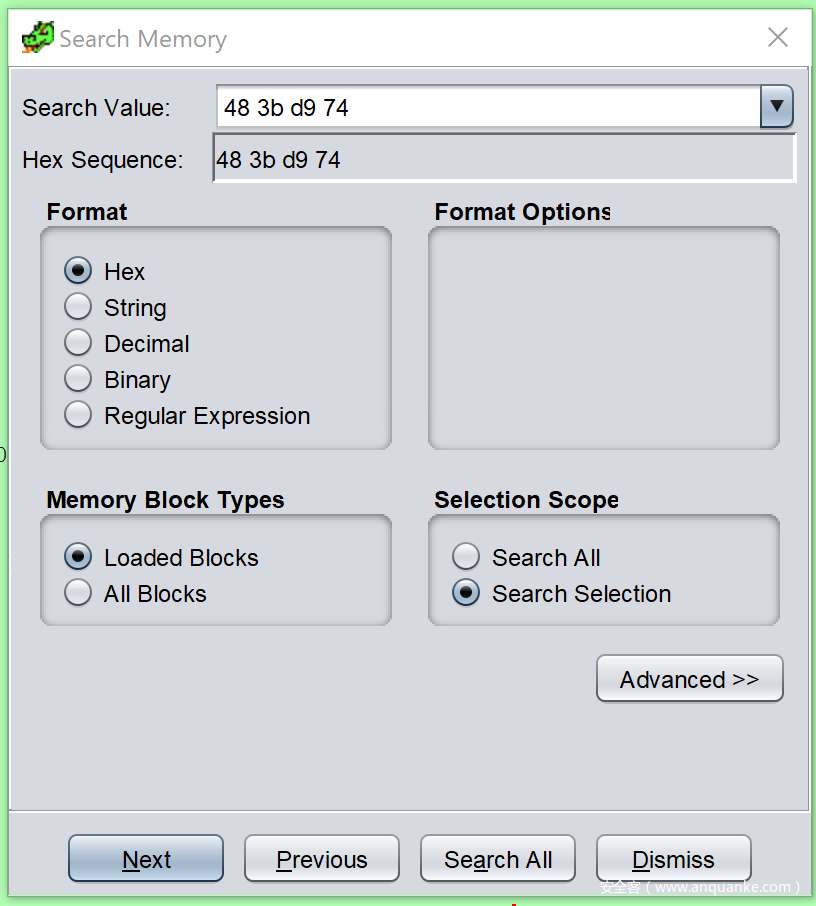Image resolution: width=816 pixels, height=906 pixels.
Task: Click the Search All button
Action: [x=497, y=859]
